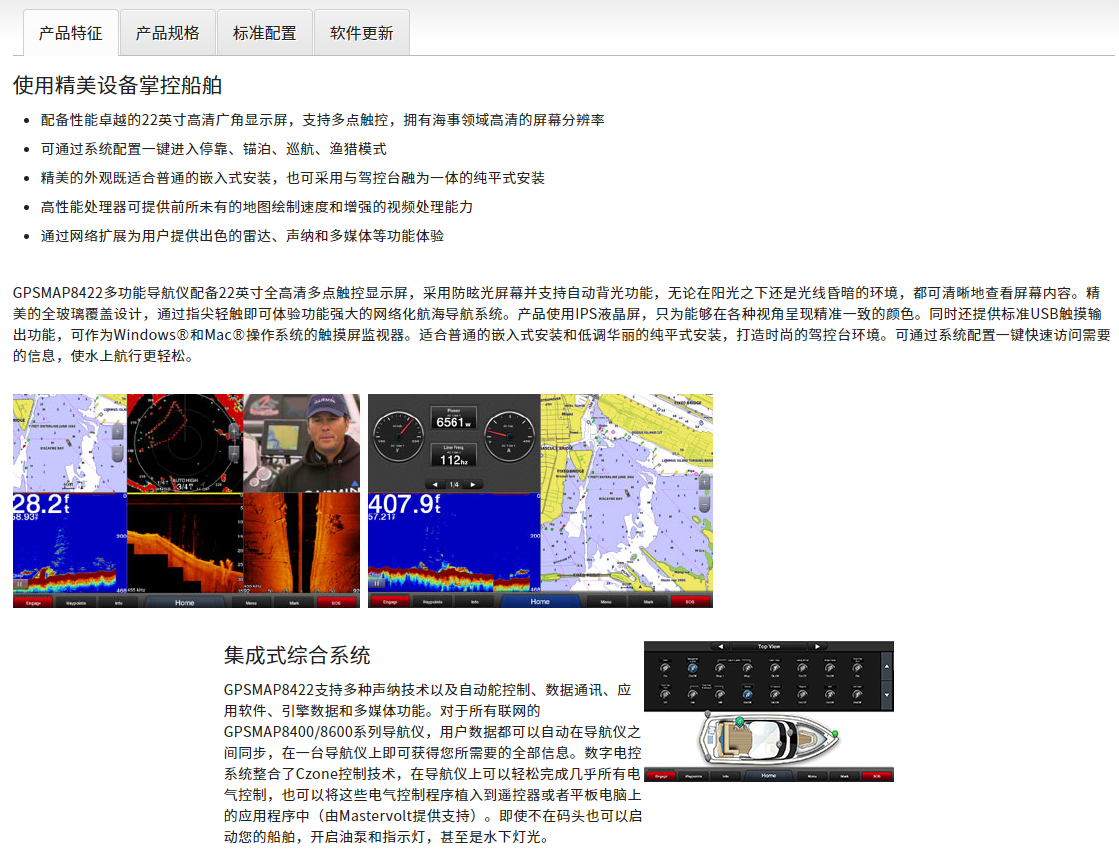Click the heading 集成式综合系统
The image size is (1119, 864).
pyautogui.click(x=297, y=656)
